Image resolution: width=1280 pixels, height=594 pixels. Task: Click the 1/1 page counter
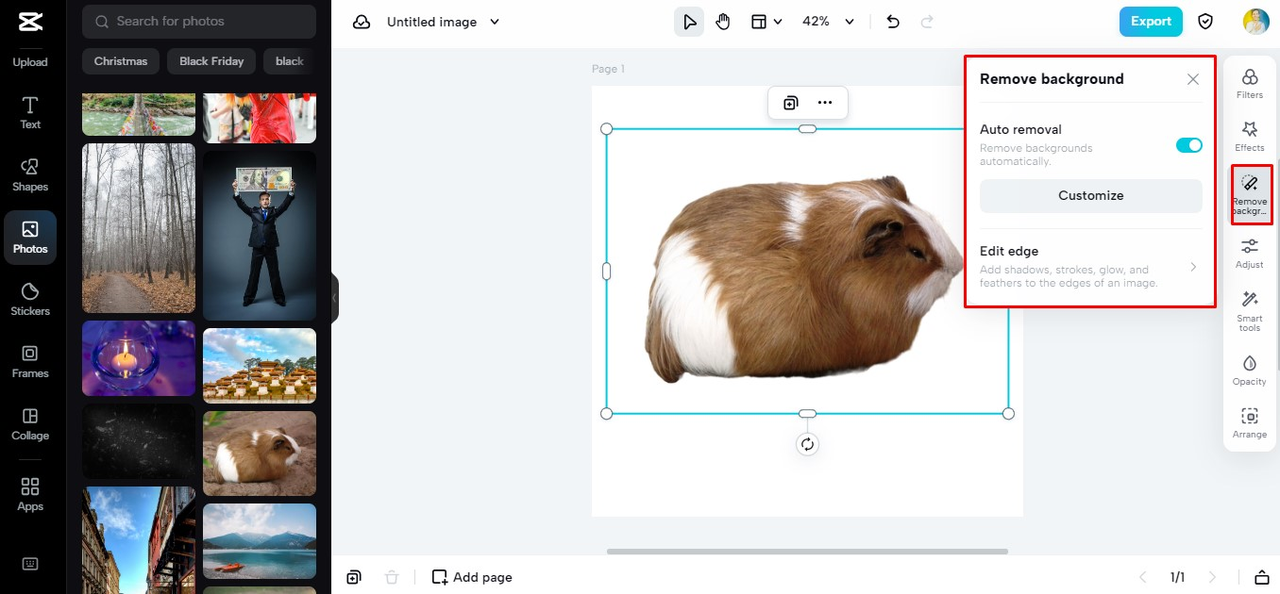click(1178, 577)
